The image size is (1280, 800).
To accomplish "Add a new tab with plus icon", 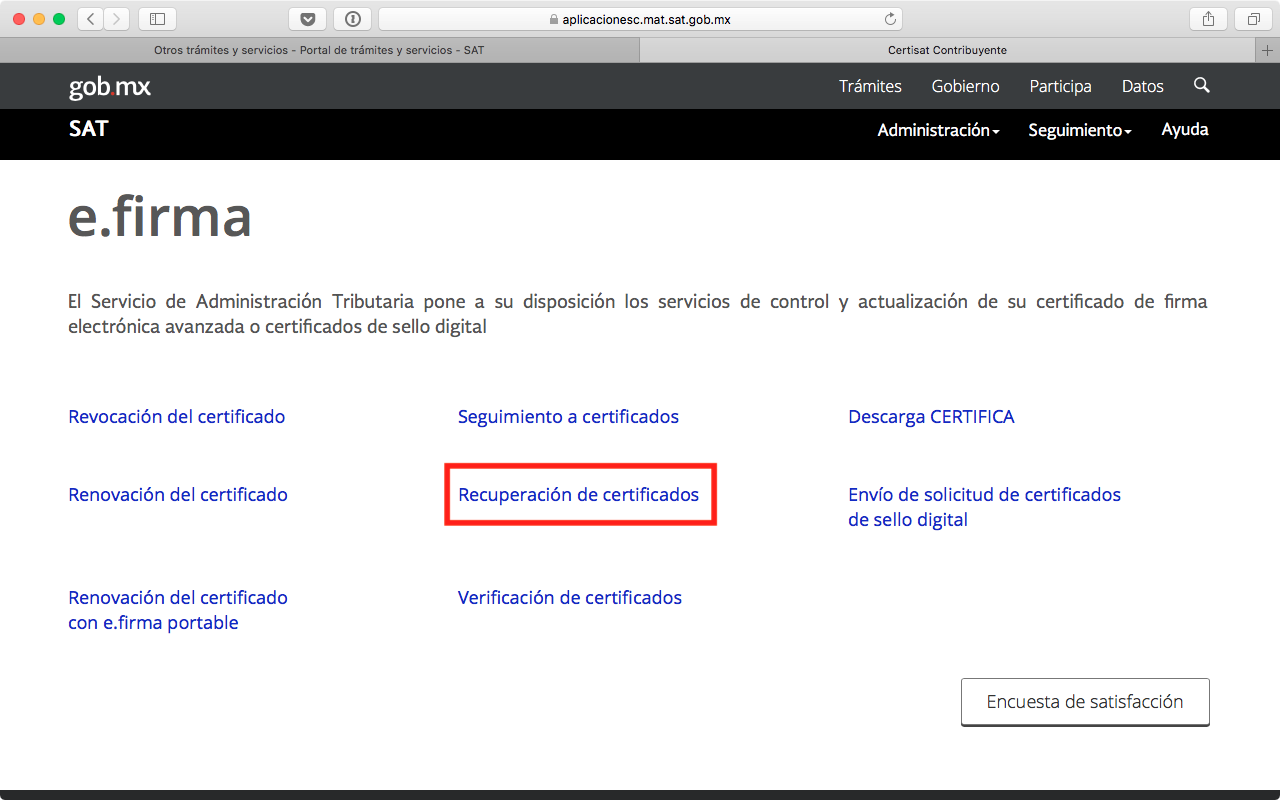I will (1269, 50).
